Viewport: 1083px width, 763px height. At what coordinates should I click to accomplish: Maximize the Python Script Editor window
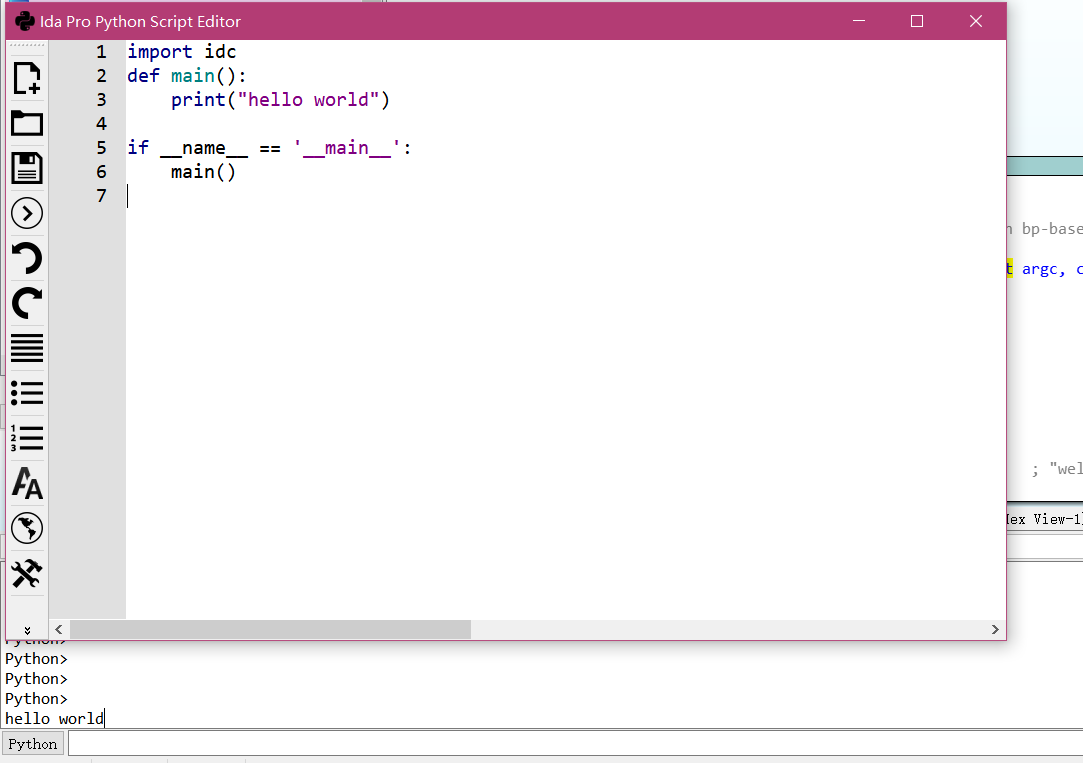click(x=917, y=21)
